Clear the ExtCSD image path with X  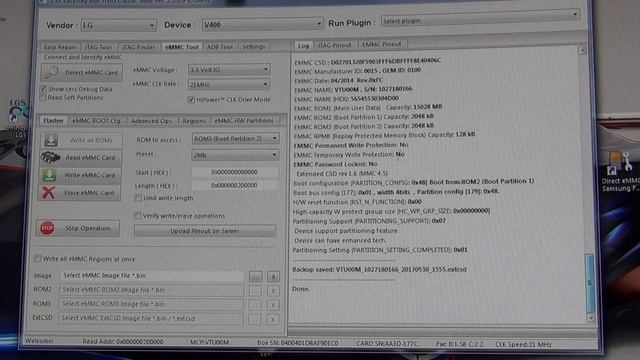(x=273, y=319)
